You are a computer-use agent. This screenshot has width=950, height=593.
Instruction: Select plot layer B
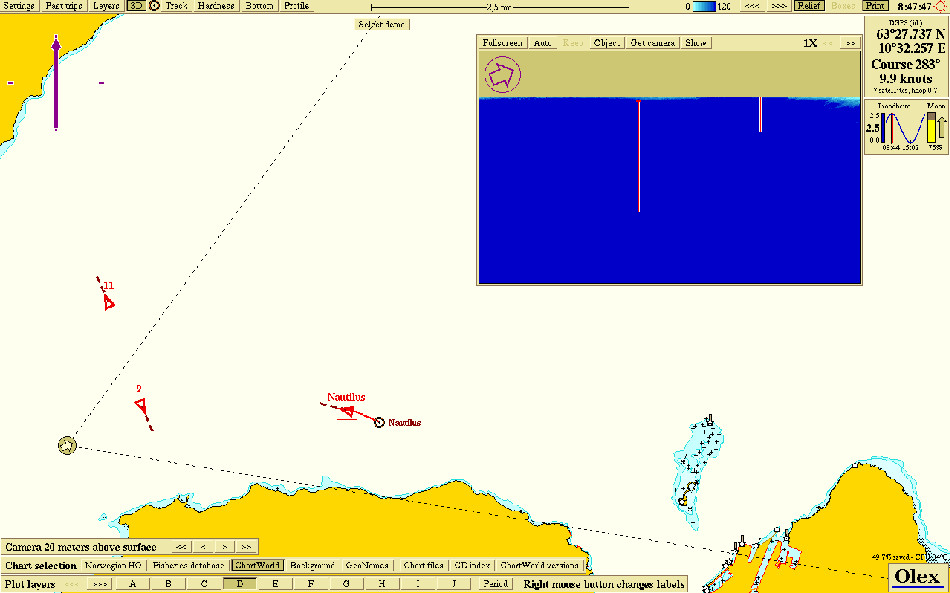coord(168,585)
